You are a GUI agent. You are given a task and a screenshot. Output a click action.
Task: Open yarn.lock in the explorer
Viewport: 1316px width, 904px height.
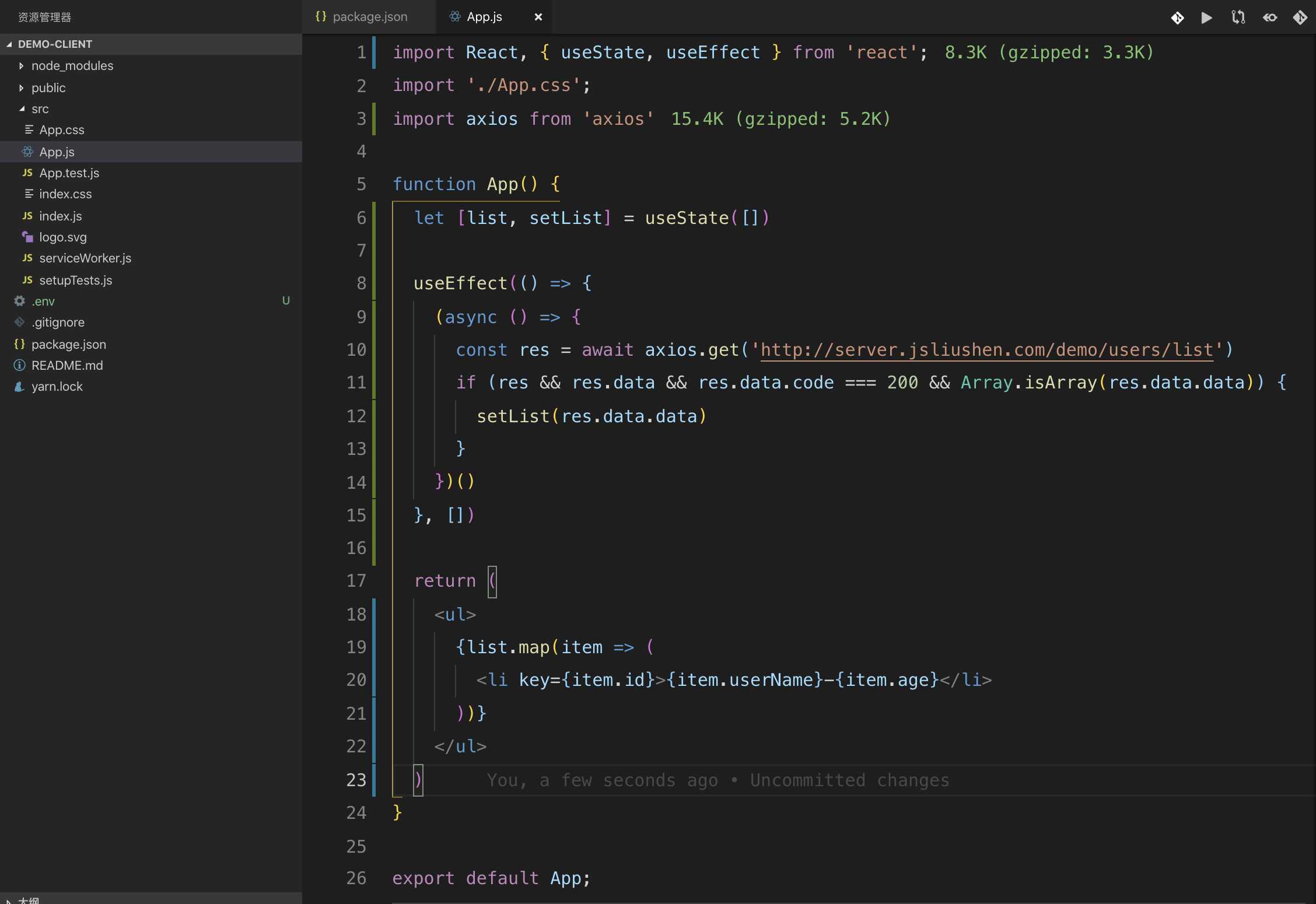(x=57, y=386)
